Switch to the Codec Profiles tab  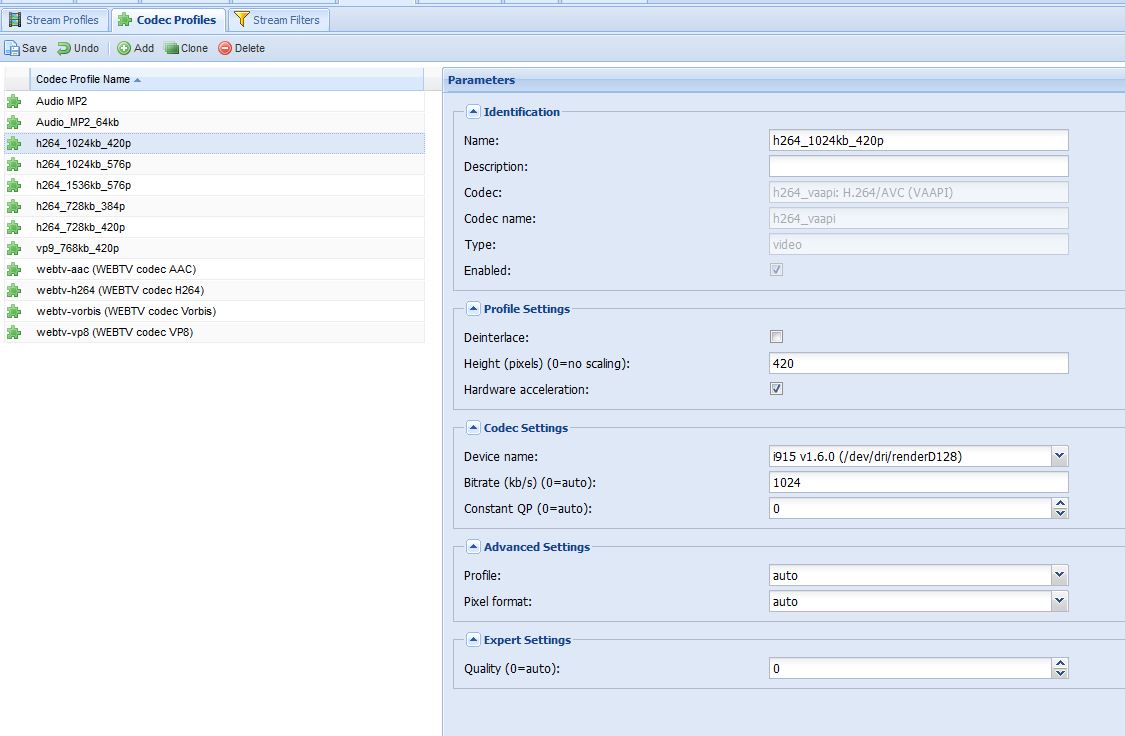pos(168,20)
